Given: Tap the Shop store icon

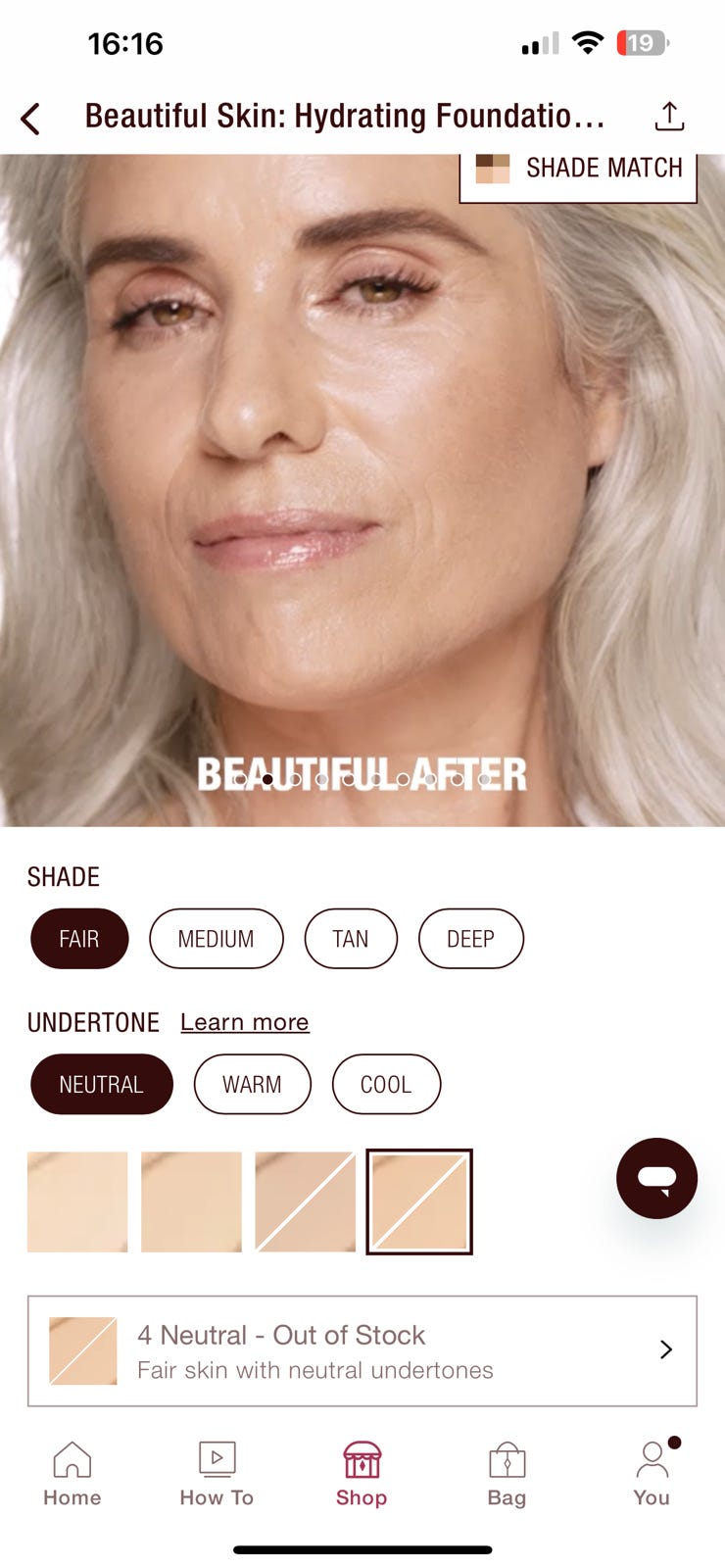Looking at the screenshot, I should pyautogui.click(x=362, y=1459).
